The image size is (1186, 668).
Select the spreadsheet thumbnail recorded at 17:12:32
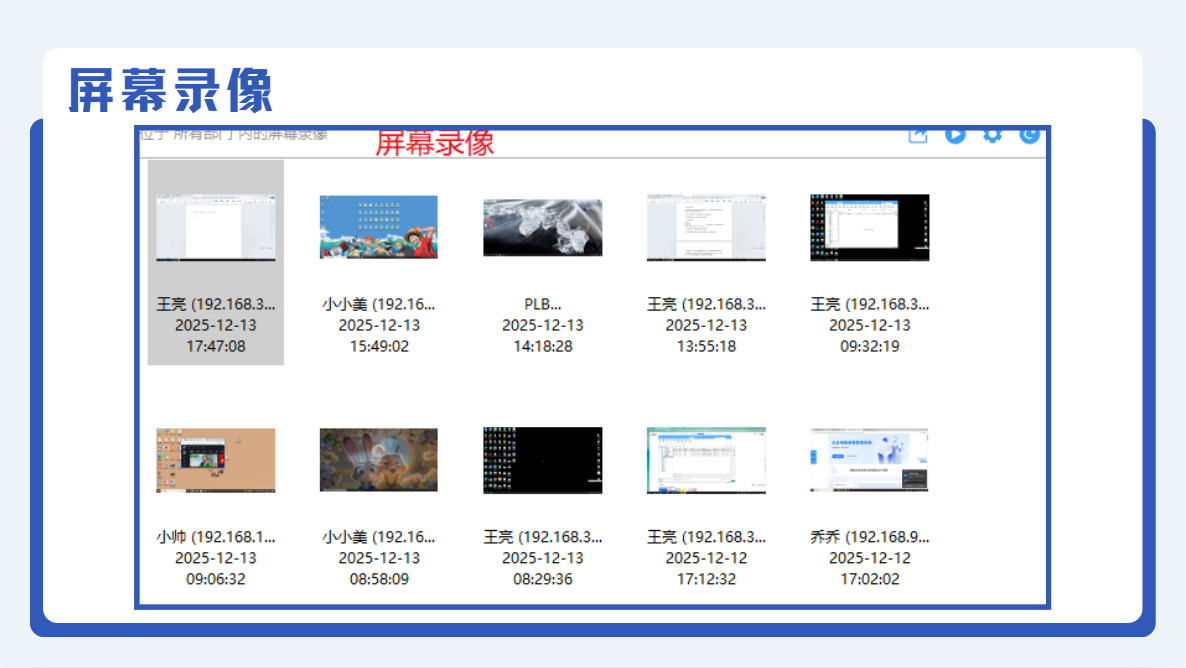[706, 460]
